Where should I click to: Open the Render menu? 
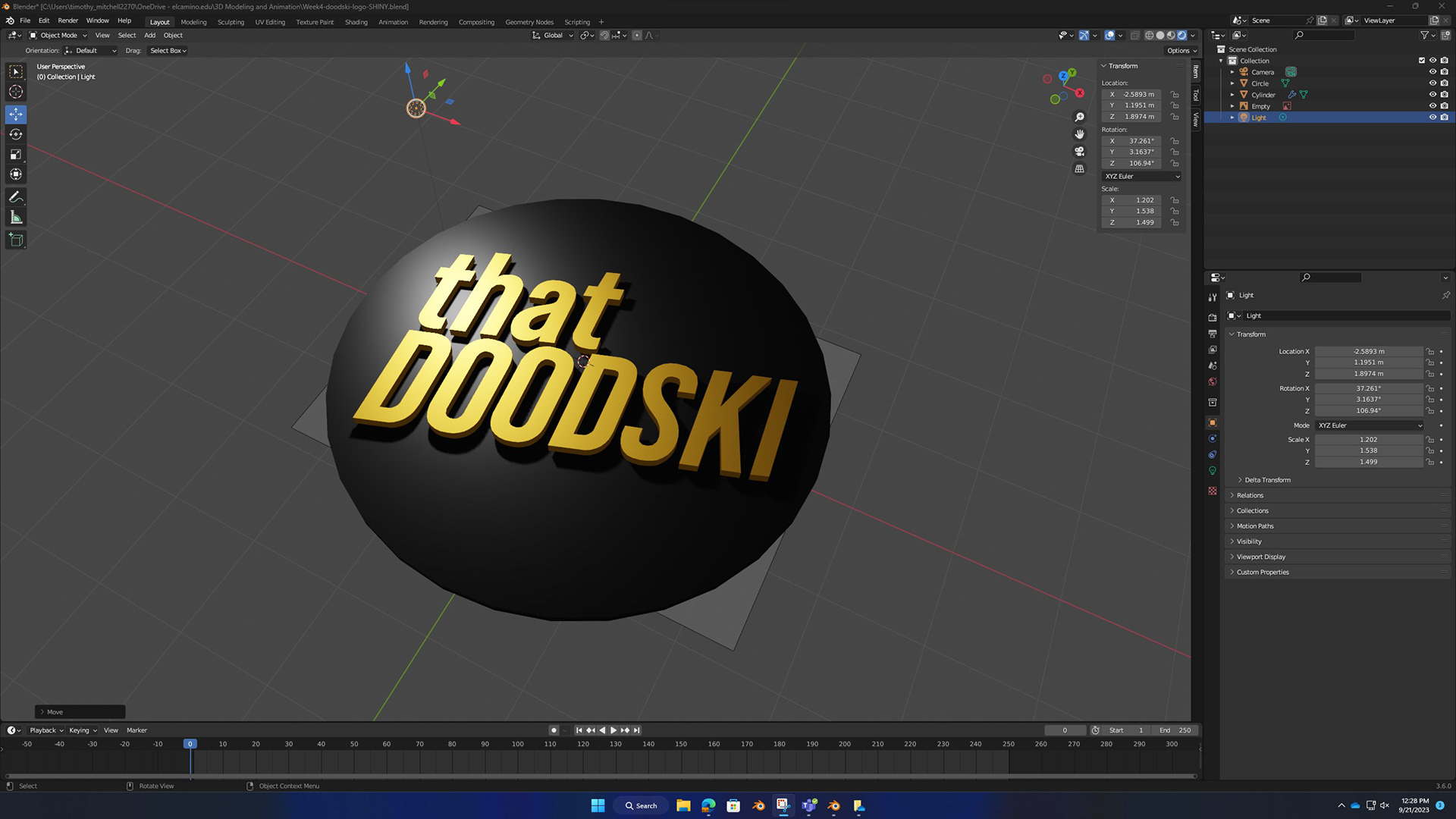(x=67, y=20)
